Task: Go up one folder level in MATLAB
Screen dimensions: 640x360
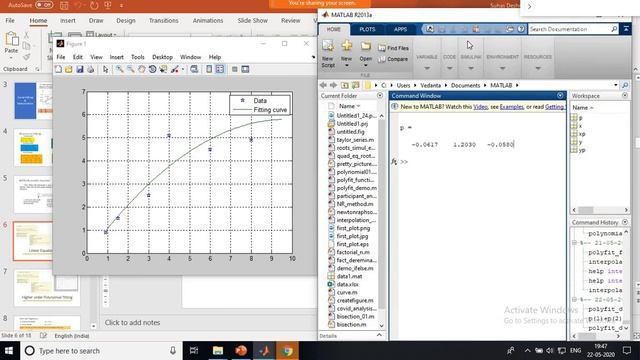Action: tap(345, 85)
